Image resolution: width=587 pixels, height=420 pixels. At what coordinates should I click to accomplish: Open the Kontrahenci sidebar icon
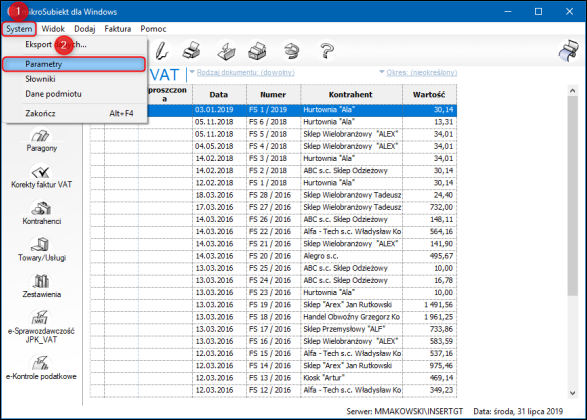point(41,212)
